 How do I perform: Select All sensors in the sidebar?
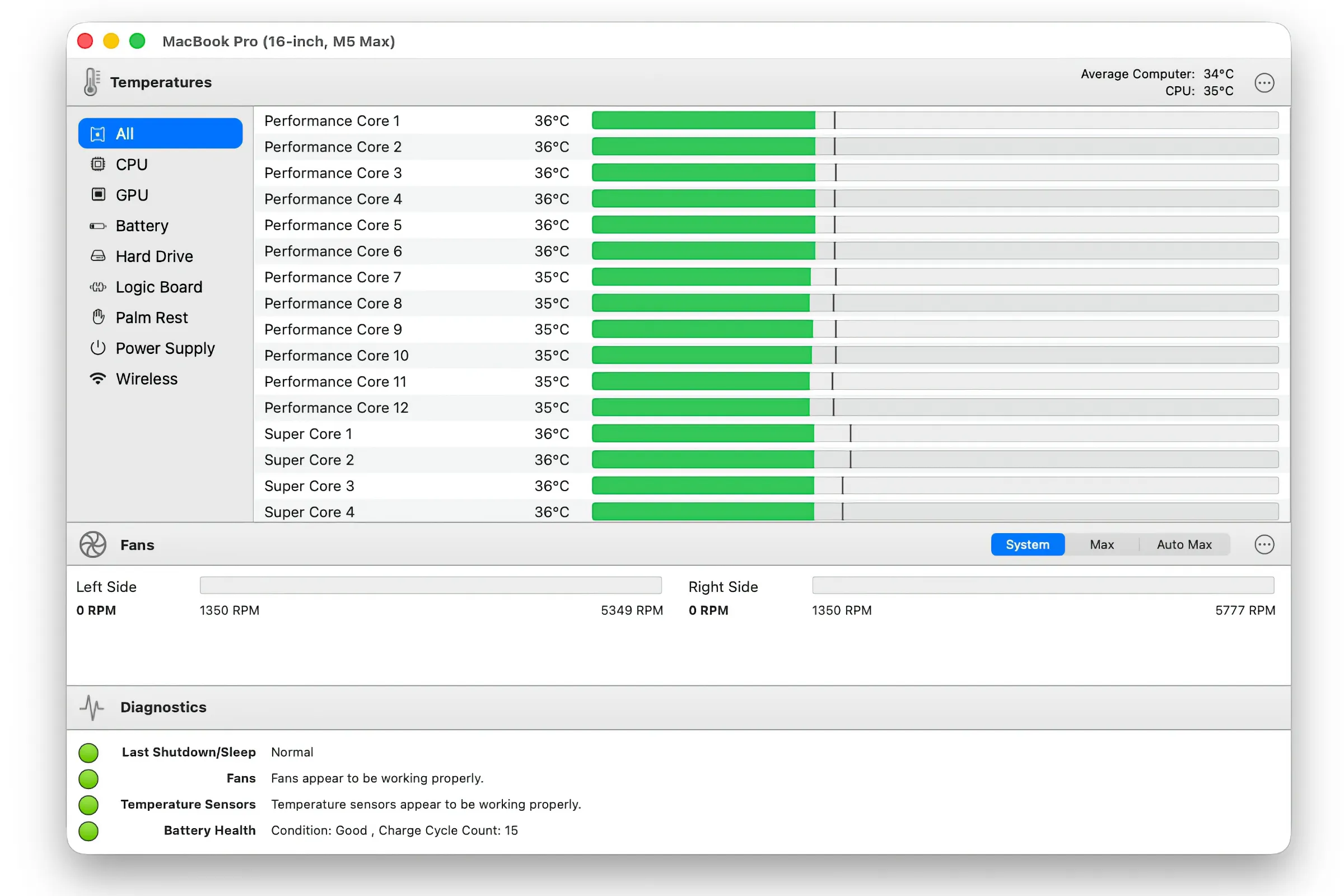(161, 134)
